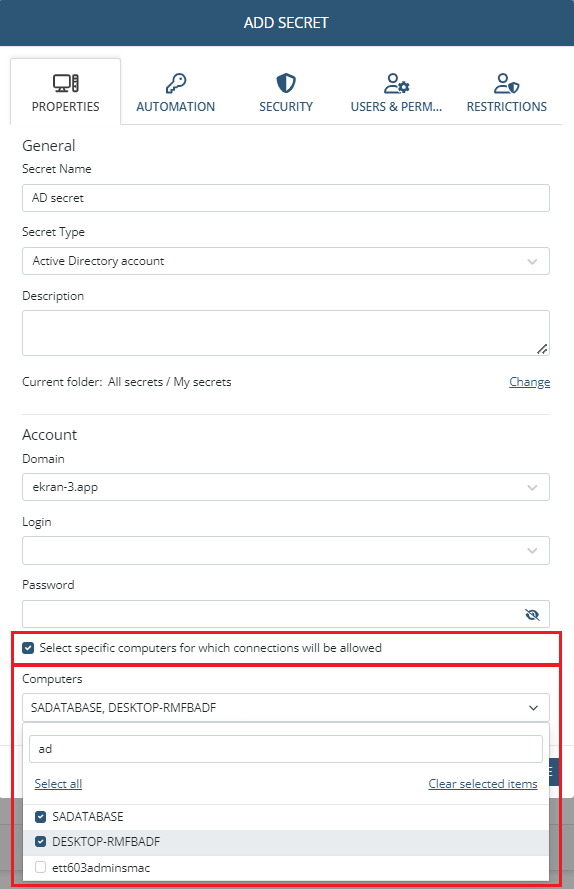Image resolution: width=574 pixels, height=889 pixels.
Task: Toggle password visibility eye icon
Action: click(532, 615)
